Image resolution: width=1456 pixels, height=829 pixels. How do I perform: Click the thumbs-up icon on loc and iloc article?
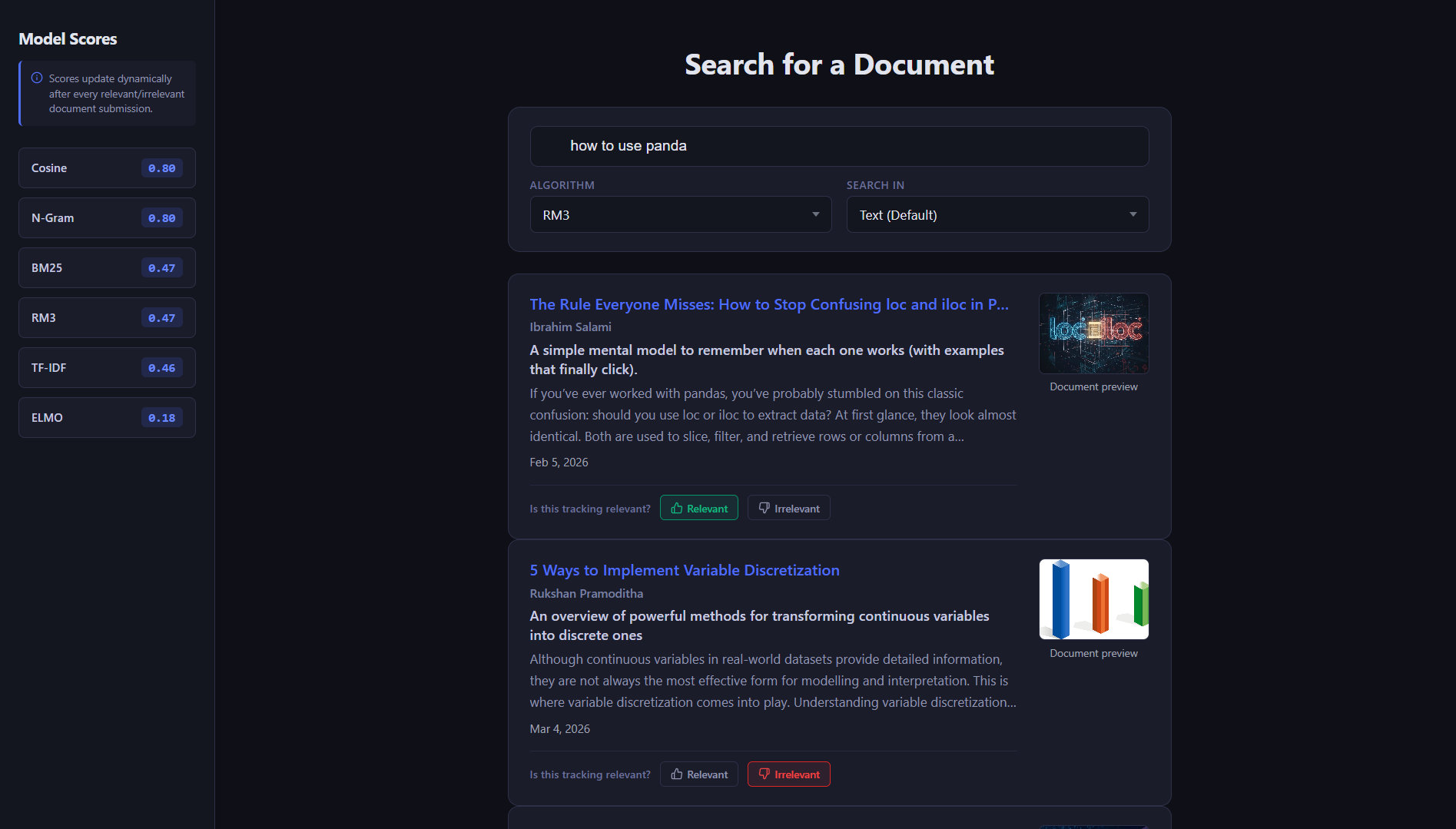pyautogui.click(x=677, y=508)
